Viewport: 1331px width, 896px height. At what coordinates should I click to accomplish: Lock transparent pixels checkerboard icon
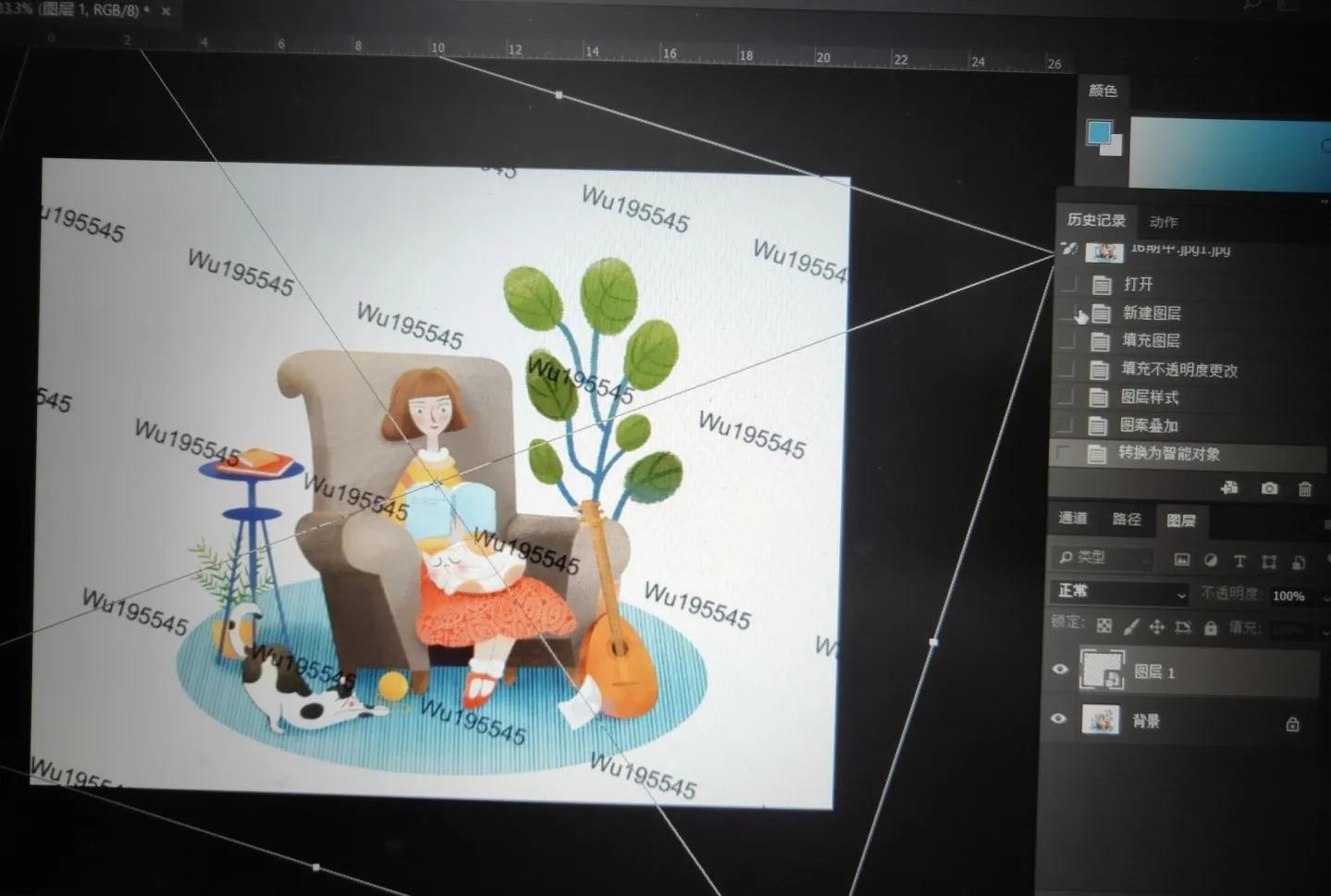point(1103,626)
